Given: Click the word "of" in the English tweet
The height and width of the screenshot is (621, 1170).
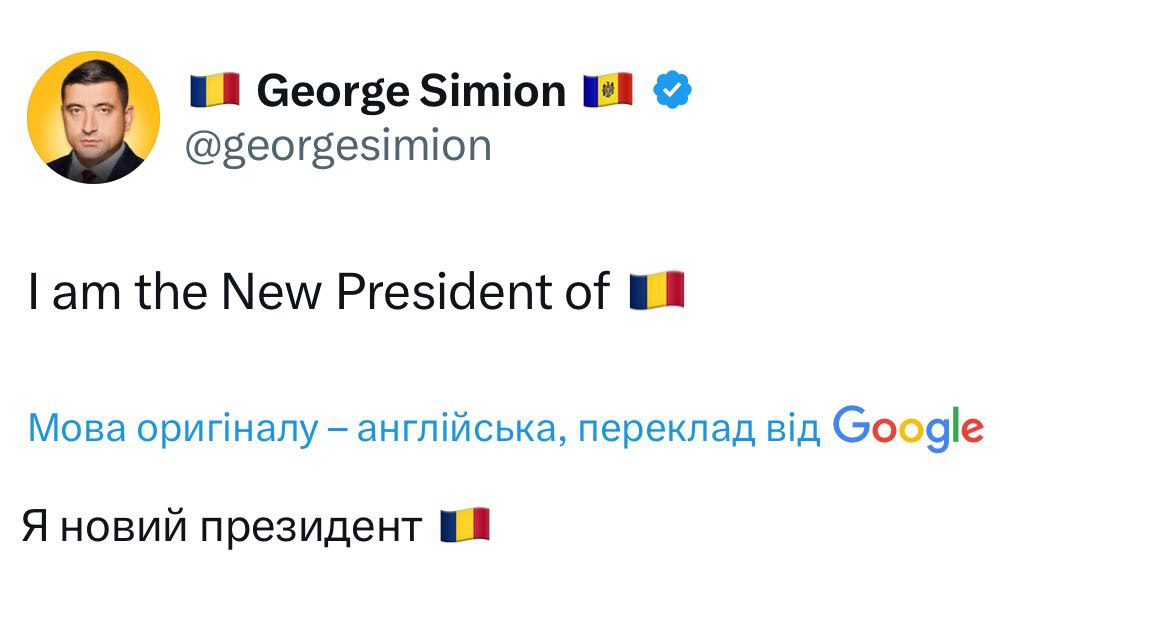Looking at the screenshot, I should [x=585, y=292].
